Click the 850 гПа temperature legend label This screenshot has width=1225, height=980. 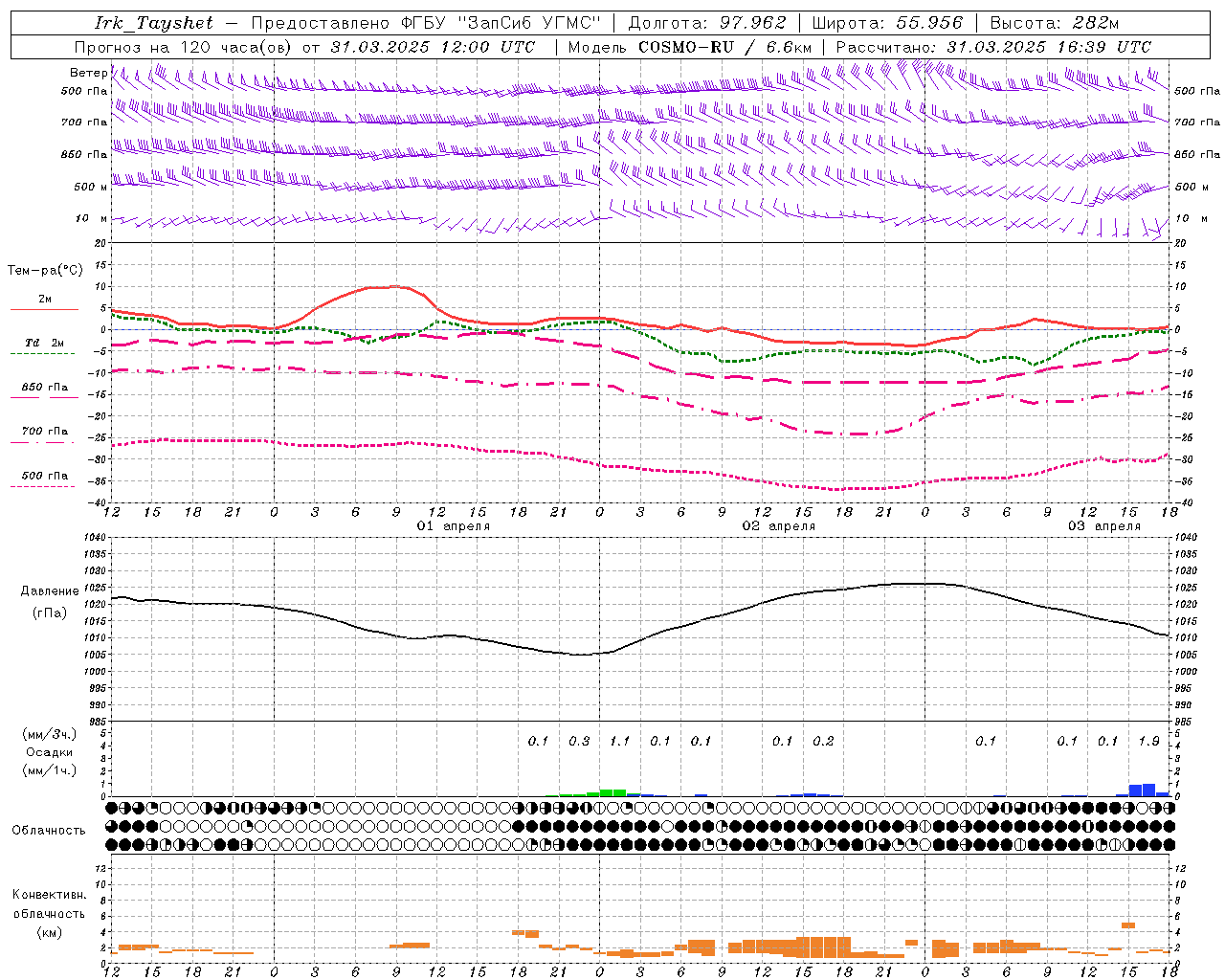coord(44,388)
